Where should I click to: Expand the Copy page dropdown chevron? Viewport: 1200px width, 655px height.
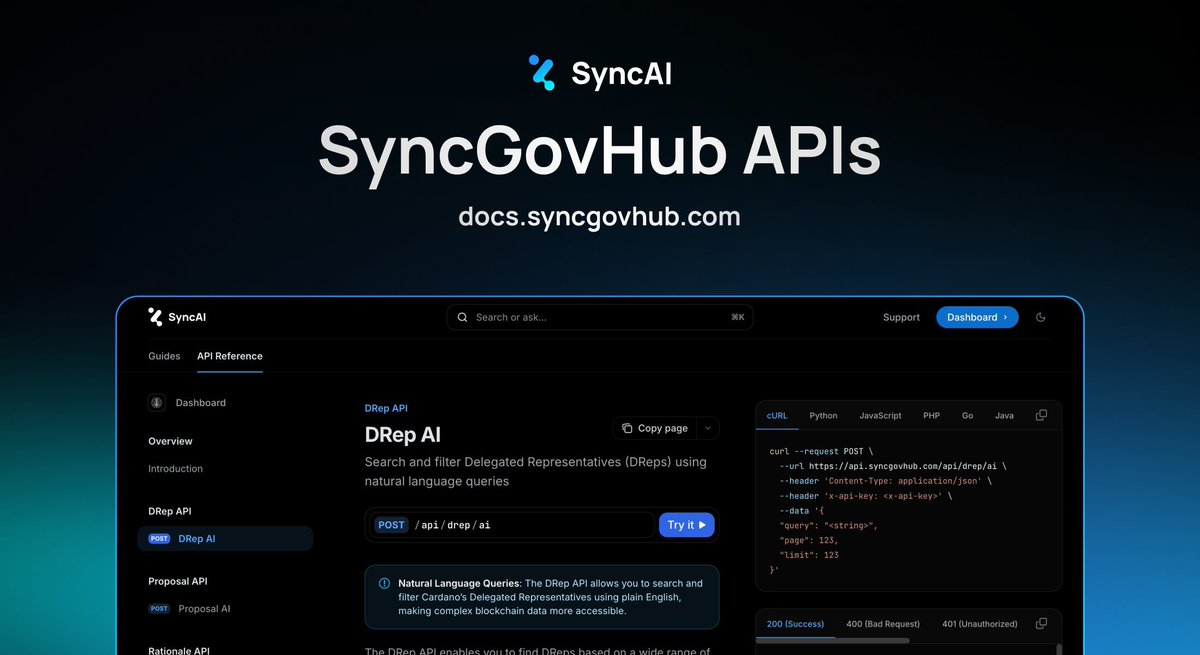click(708, 428)
